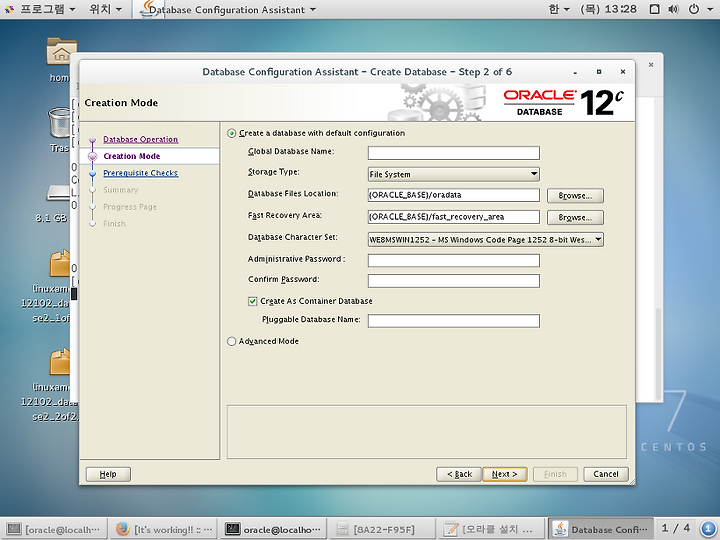This screenshot has width=720, height=540.
Task: Click the clock showing 13:28
Action: (x=608, y=9)
